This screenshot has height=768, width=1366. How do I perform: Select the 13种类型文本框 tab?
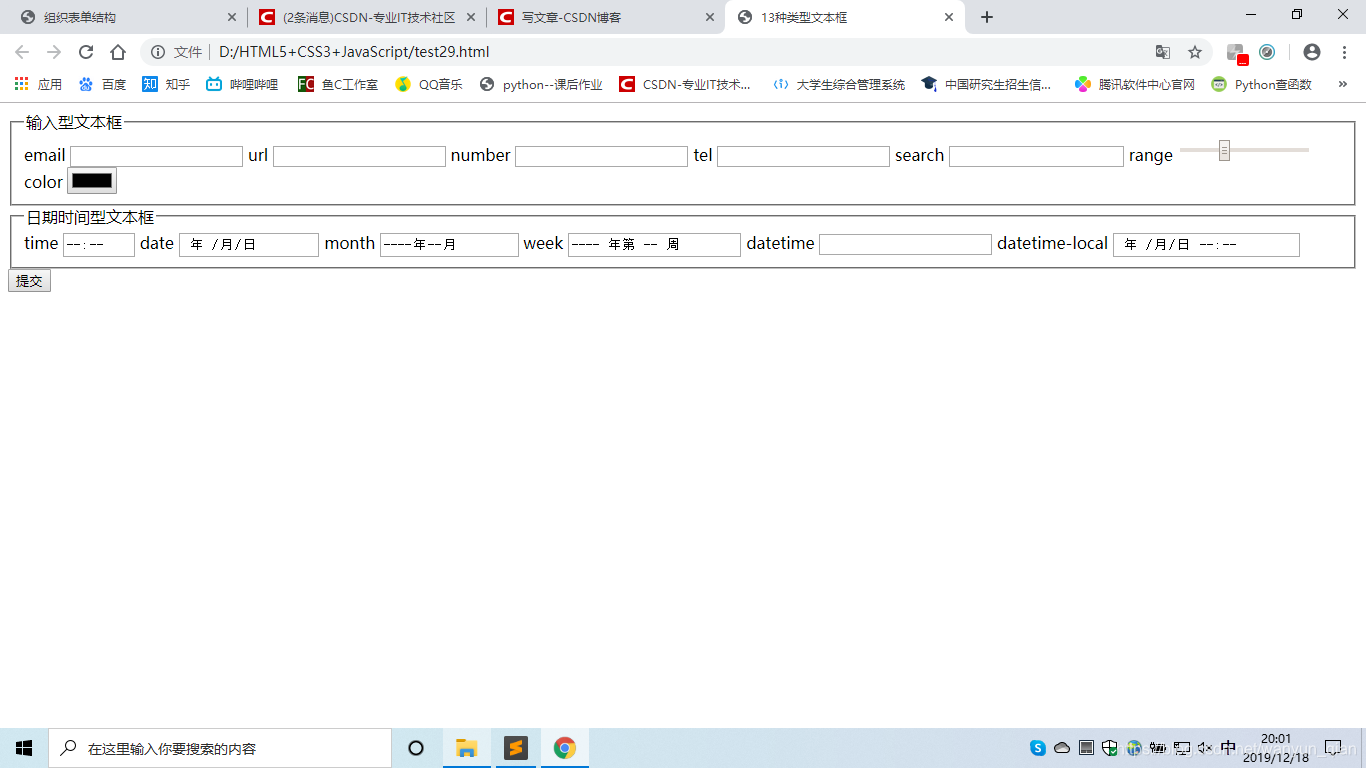click(x=845, y=17)
